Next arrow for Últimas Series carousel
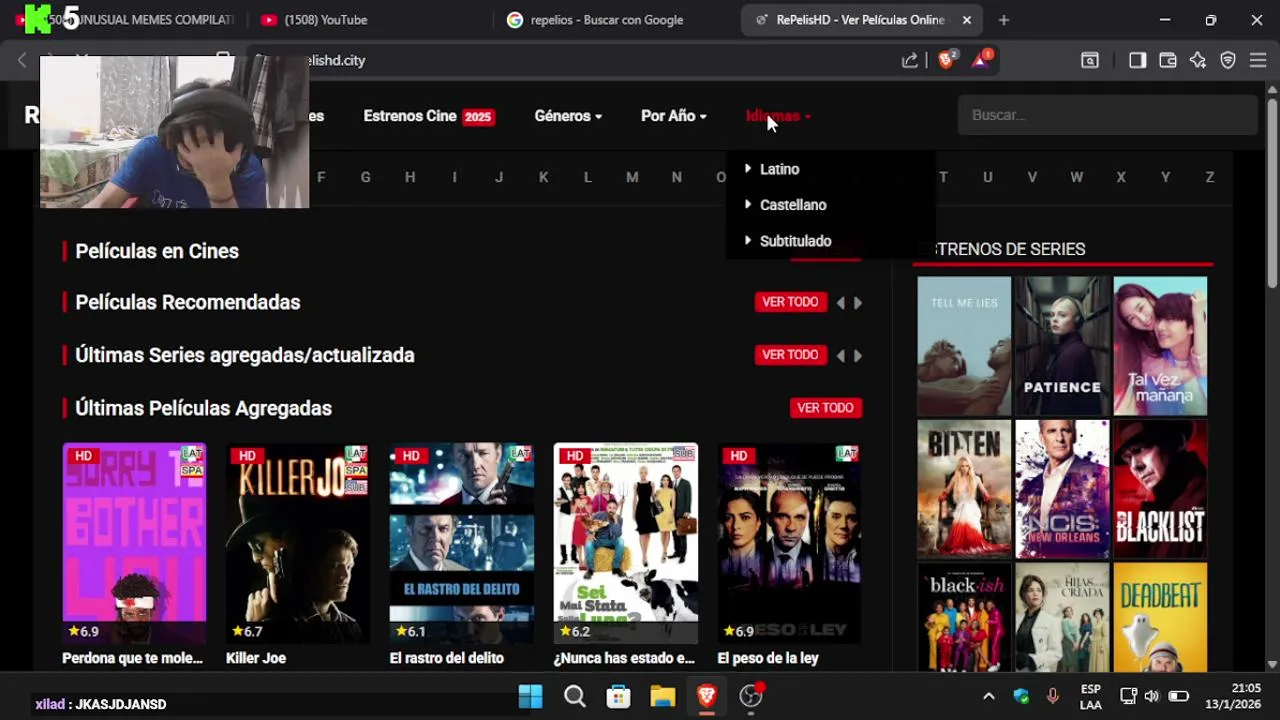The height and width of the screenshot is (720, 1280). [858, 356]
